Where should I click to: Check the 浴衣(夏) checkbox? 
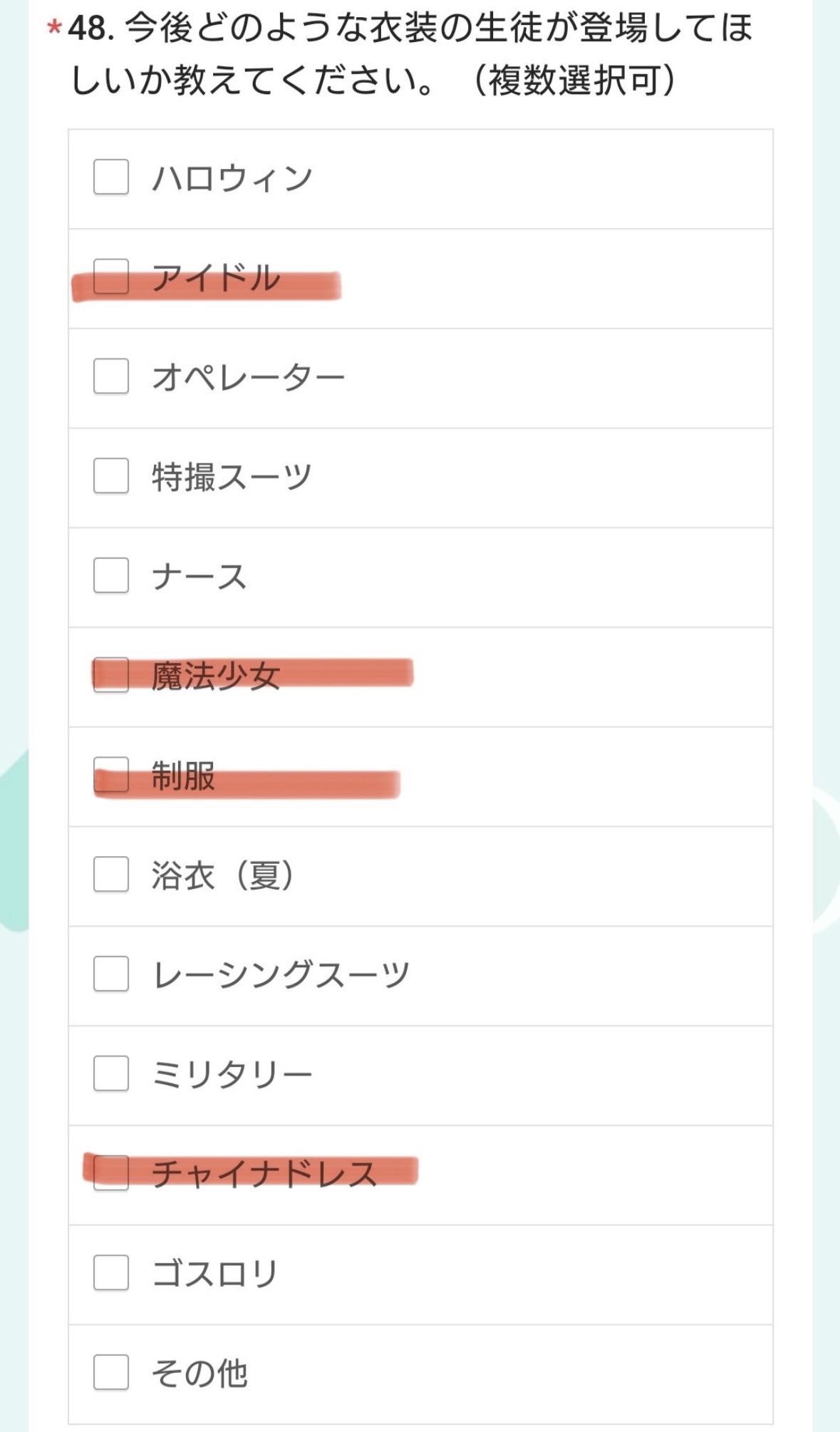[x=111, y=875]
